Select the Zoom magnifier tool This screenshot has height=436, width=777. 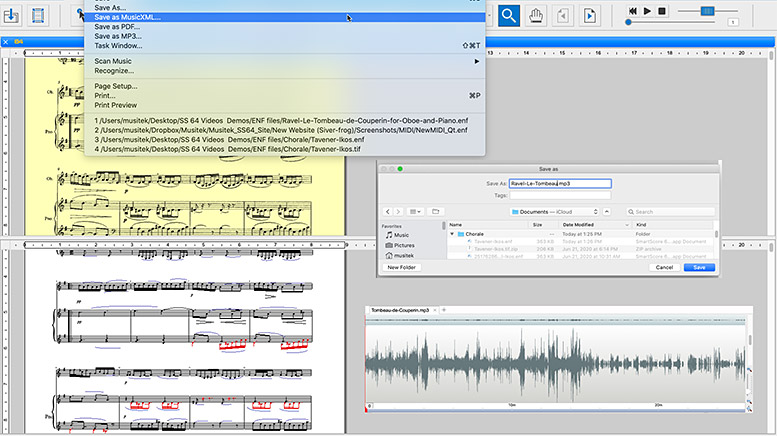coord(509,16)
